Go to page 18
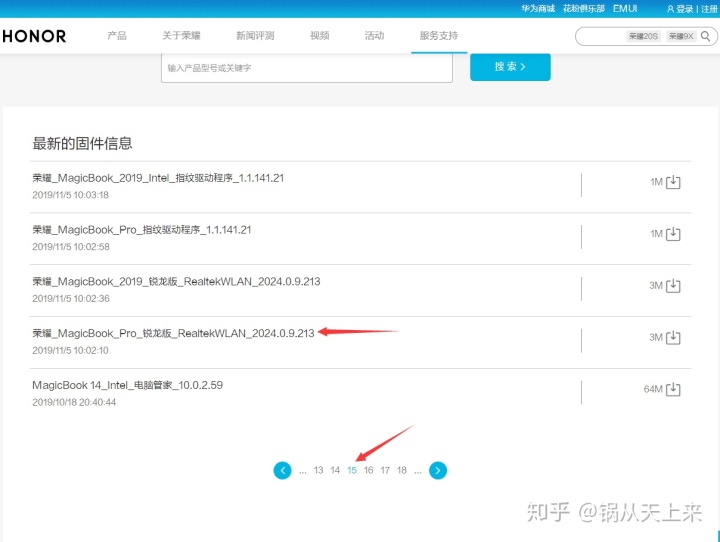This screenshot has height=542, width=720. (x=402, y=470)
